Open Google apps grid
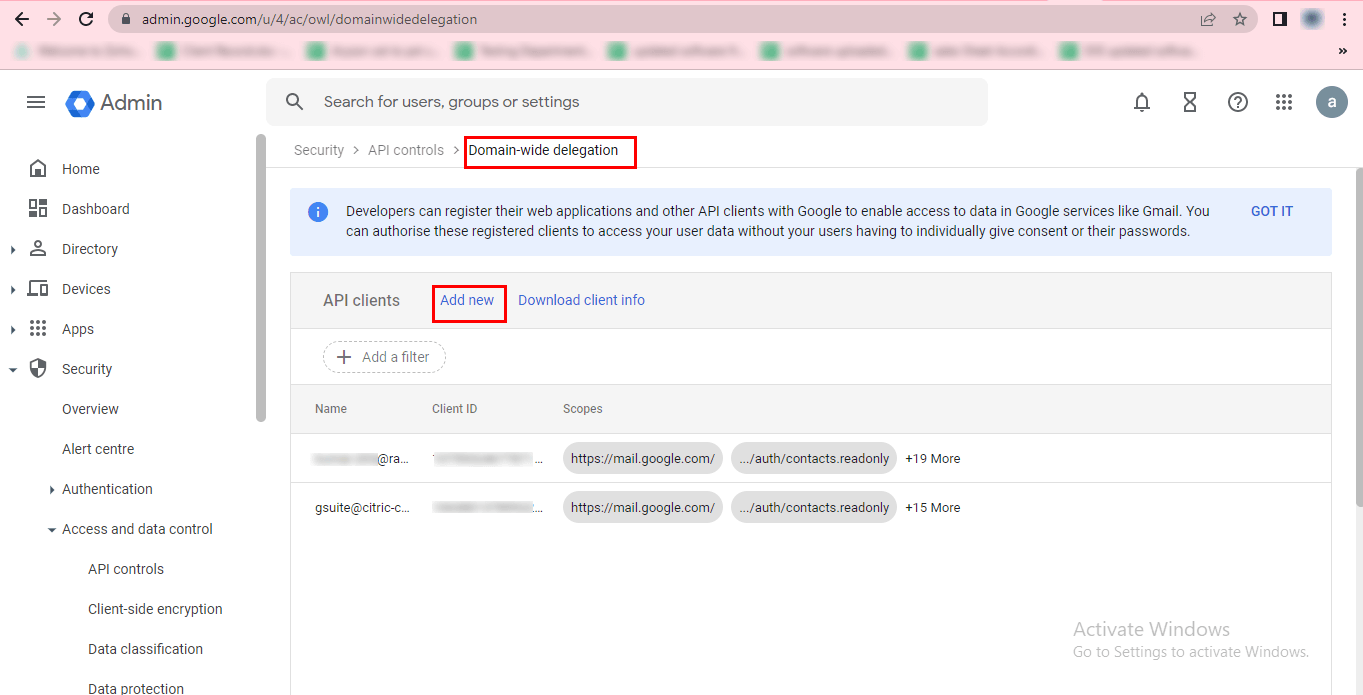 point(1284,102)
